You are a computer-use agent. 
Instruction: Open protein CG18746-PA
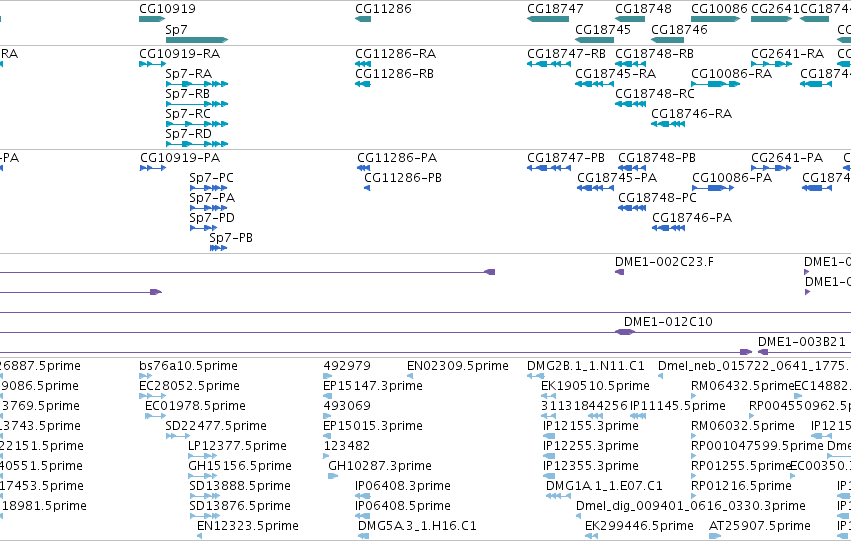[x=692, y=218]
